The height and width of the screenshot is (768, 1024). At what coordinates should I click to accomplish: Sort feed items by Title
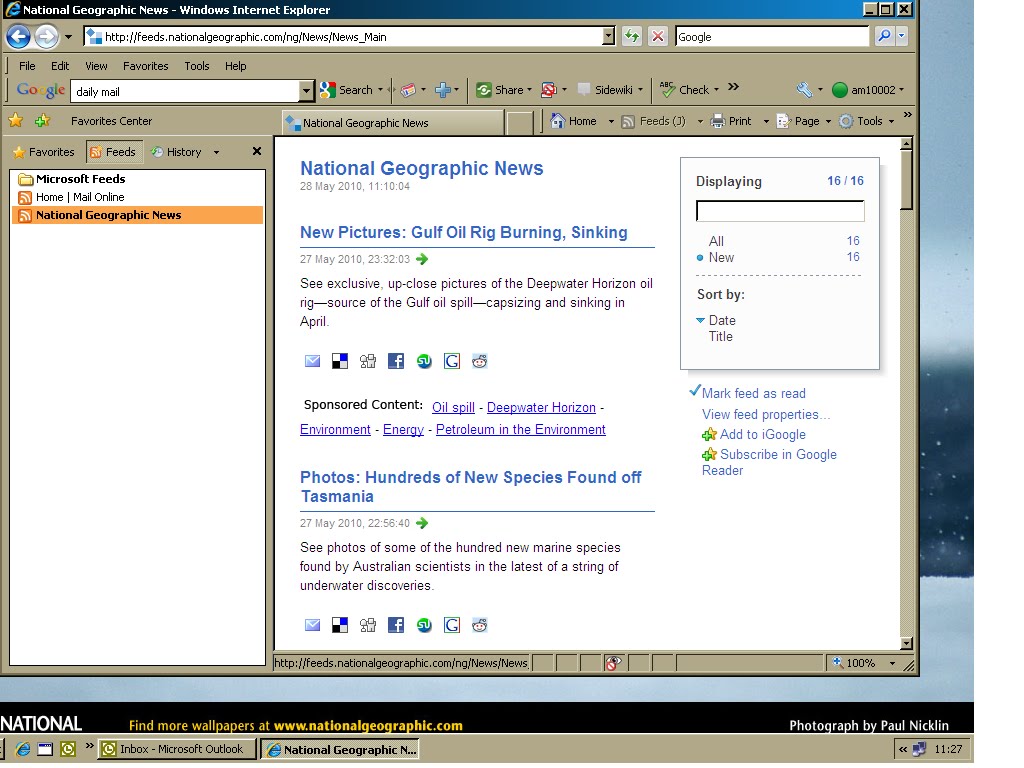pyautogui.click(x=721, y=336)
